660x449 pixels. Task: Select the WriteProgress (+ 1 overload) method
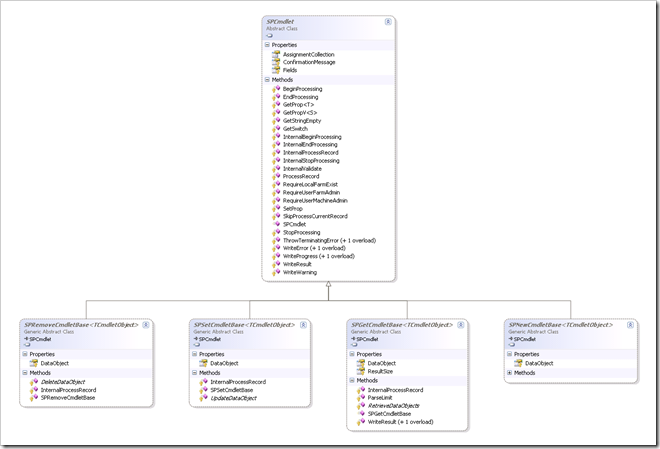pos(319,256)
